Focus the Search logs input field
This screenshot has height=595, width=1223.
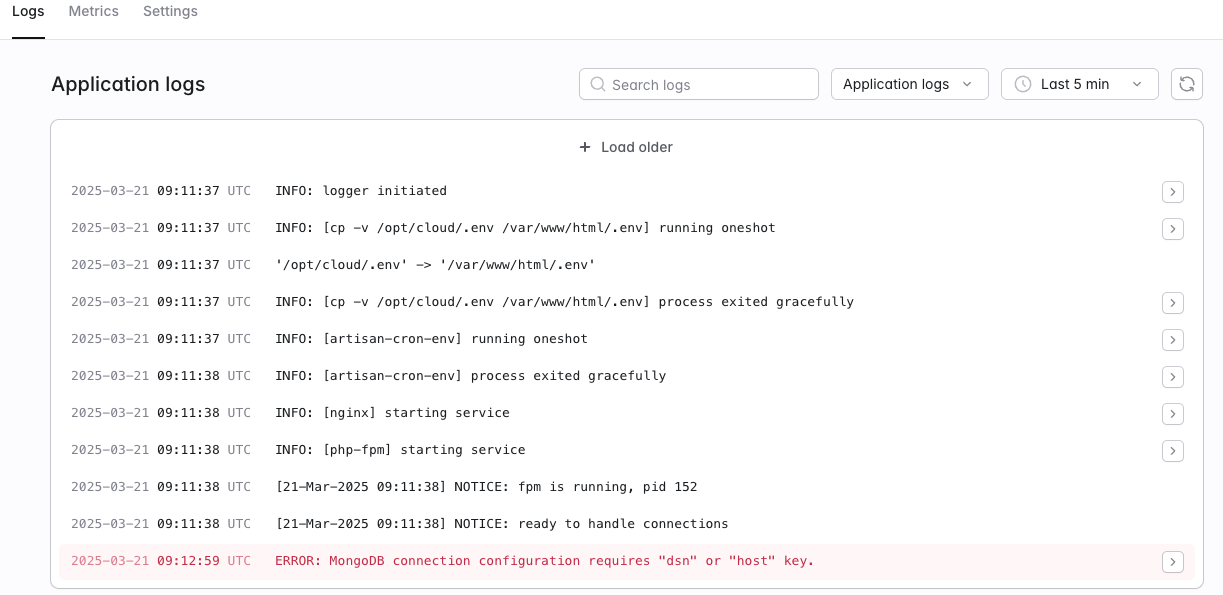(699, 84)
